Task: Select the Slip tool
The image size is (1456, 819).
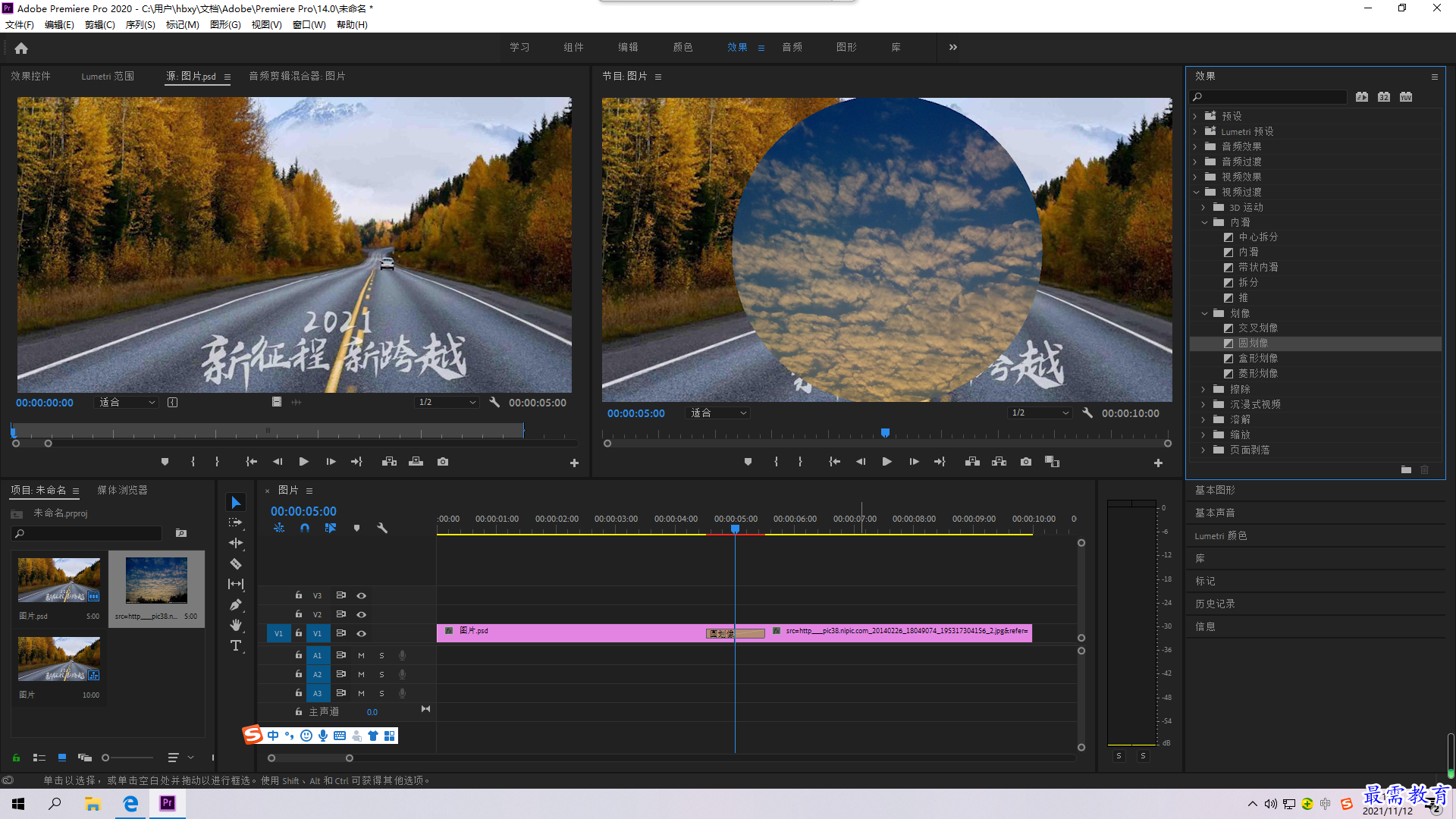Action: (x=236, y=584)
